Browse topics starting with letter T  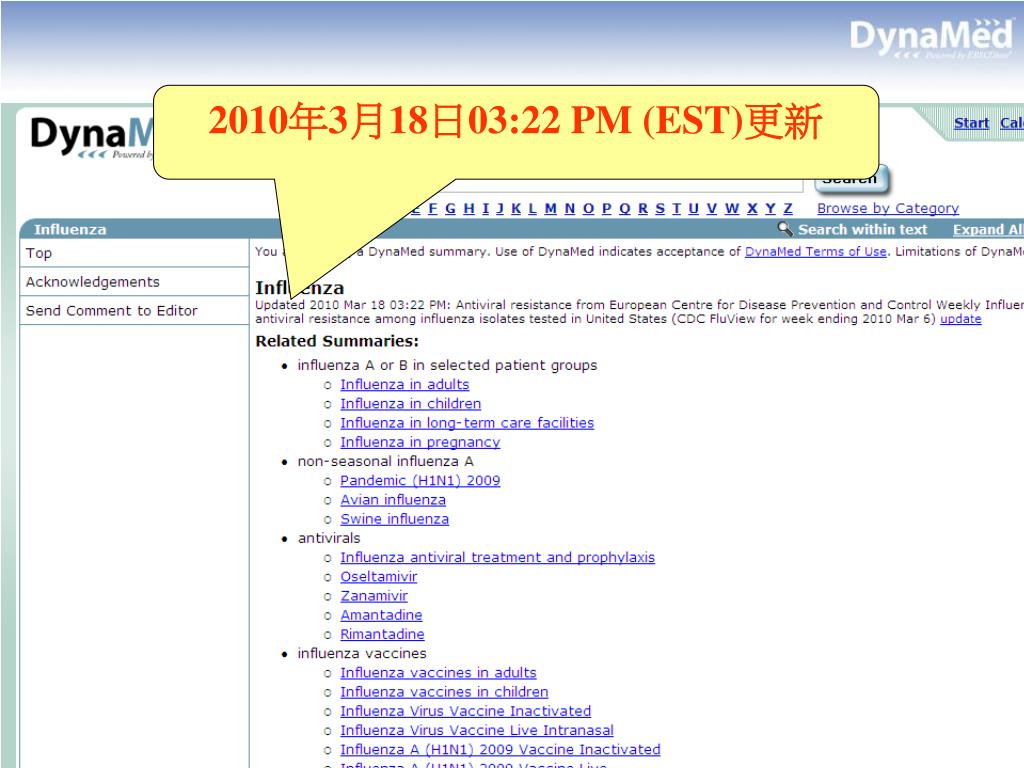tap(677, 208)
